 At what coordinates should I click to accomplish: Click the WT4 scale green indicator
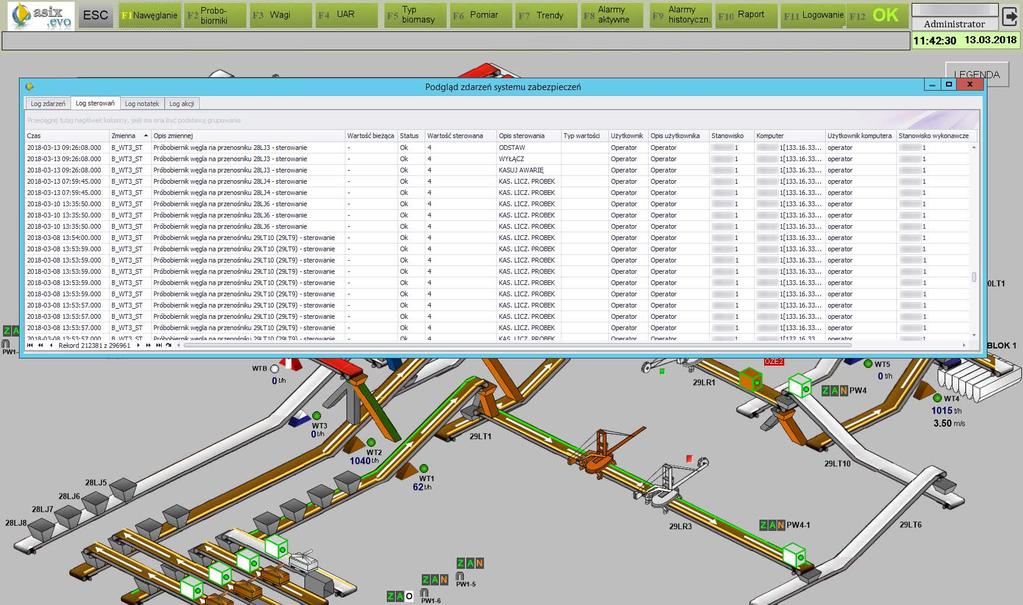(938, 398)
